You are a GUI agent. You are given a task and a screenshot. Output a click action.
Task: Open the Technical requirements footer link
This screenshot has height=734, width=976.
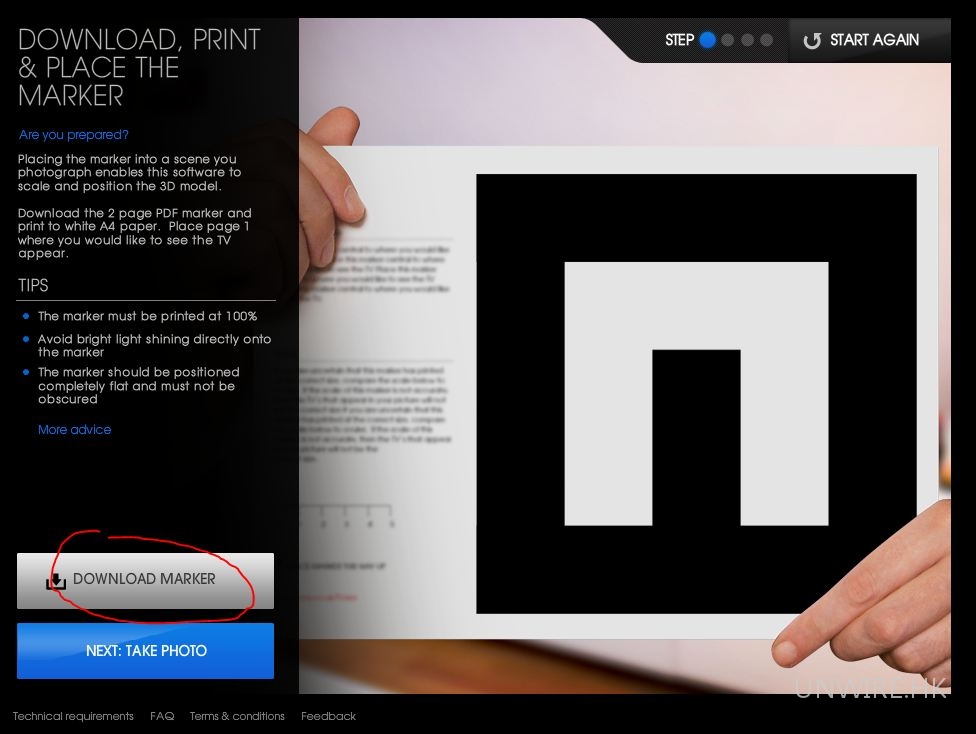coord(73,716)
